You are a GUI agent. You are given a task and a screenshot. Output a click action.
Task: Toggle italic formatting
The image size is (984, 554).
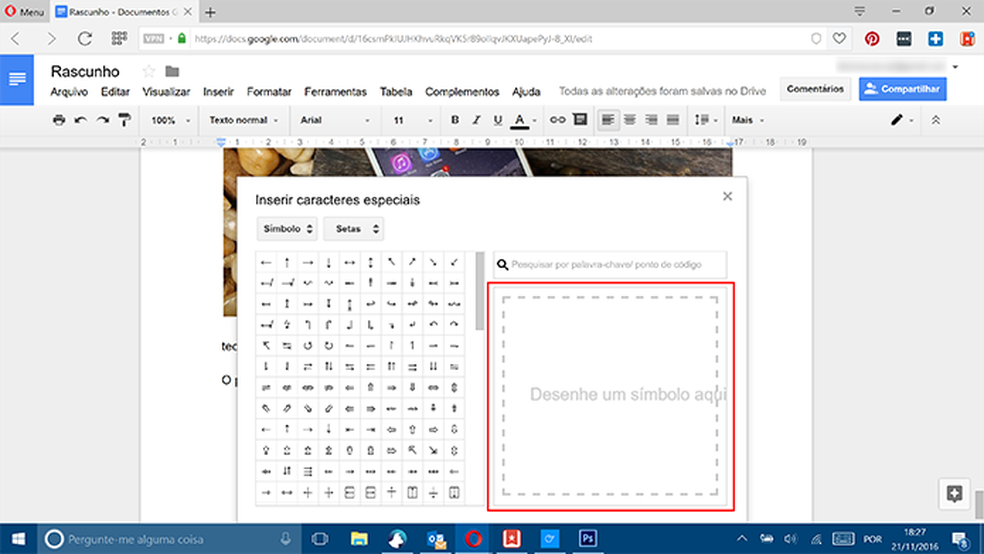coord(476,120)
